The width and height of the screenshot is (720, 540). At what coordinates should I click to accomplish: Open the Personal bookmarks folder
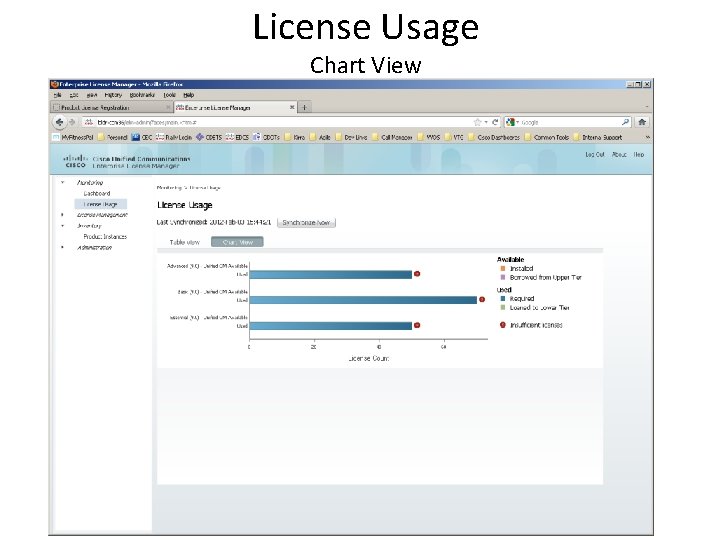coord(112,137)
